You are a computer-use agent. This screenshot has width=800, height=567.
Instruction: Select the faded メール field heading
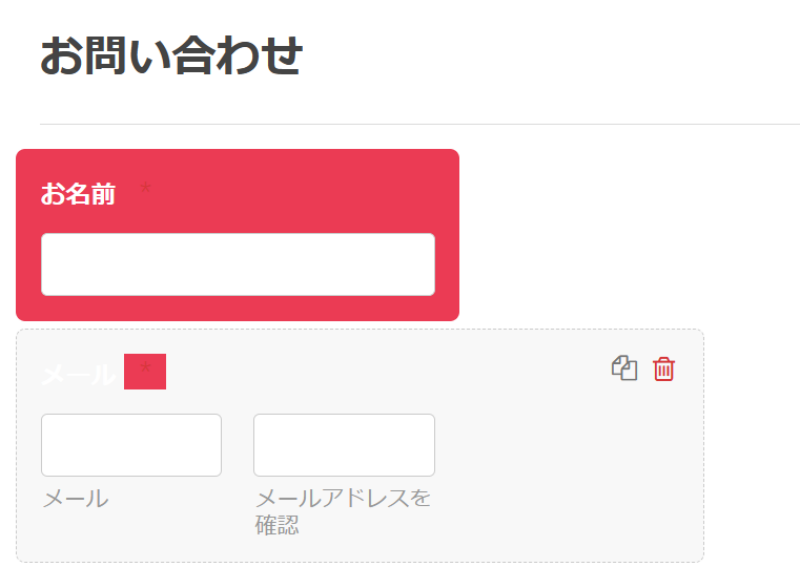tap(79, 375)
